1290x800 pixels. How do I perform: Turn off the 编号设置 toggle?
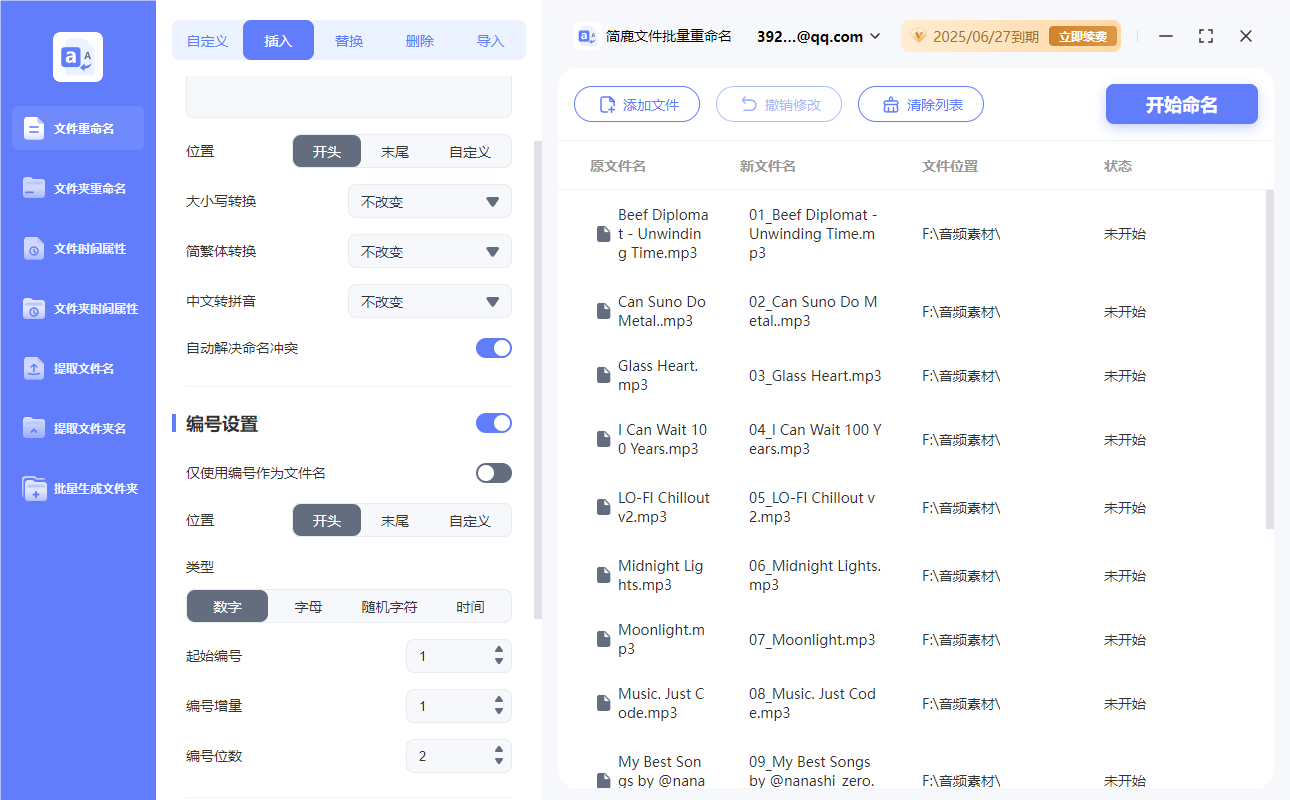coord(493,423)
